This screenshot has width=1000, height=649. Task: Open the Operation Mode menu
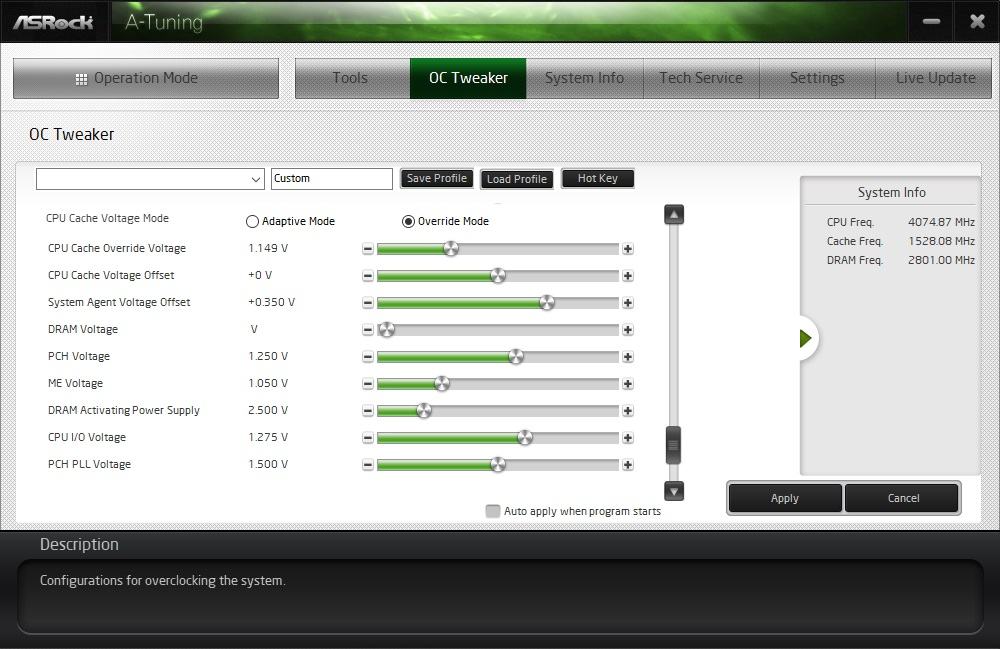pos(146,78)
